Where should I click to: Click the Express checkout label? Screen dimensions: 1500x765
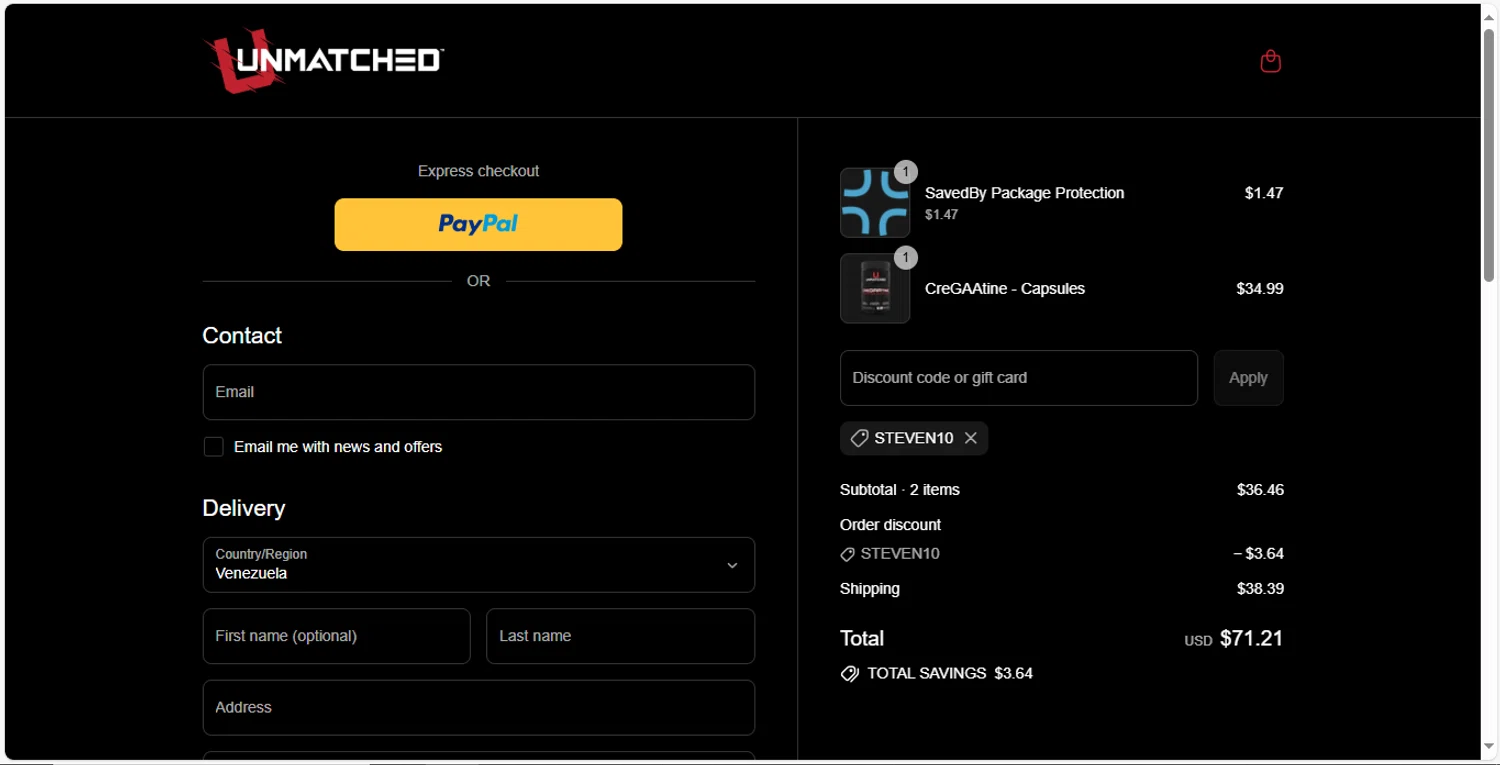click(478, 171)
